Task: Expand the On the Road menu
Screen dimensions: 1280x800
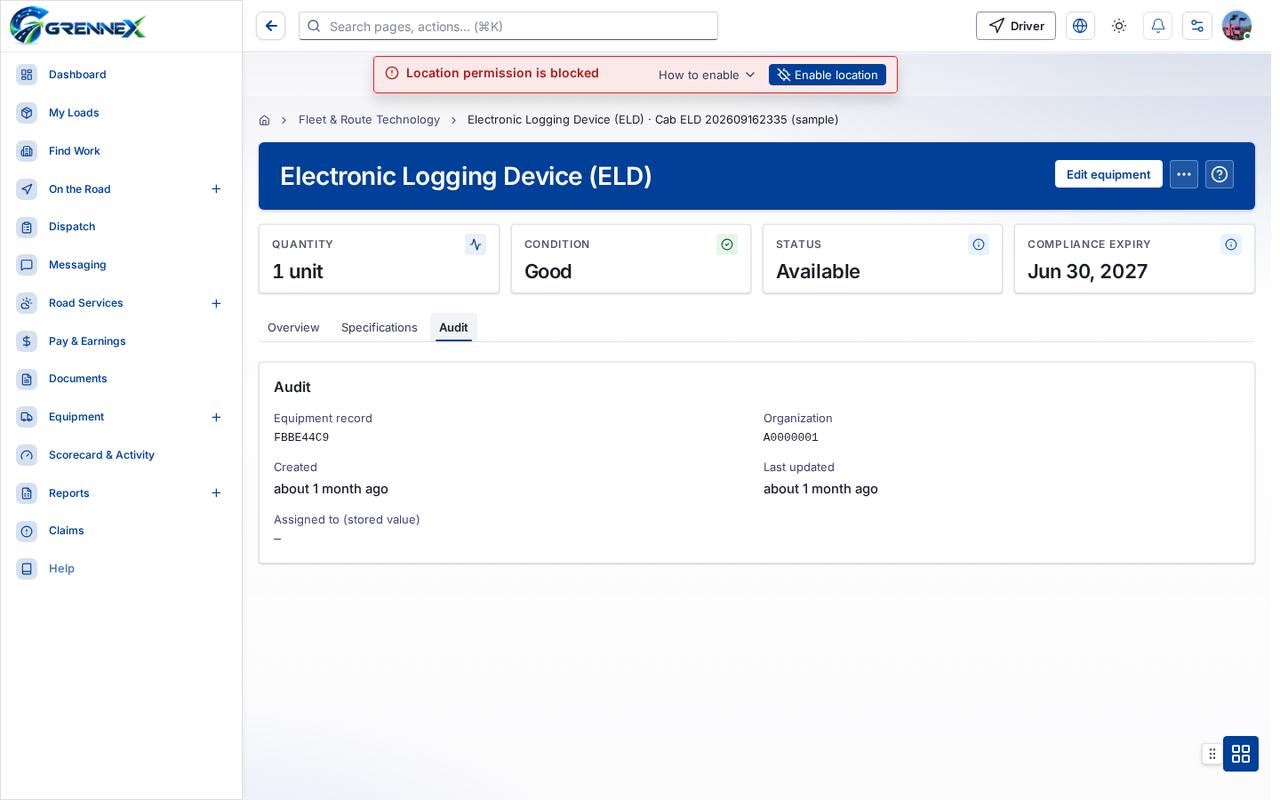Action: (x=216, y=189)
